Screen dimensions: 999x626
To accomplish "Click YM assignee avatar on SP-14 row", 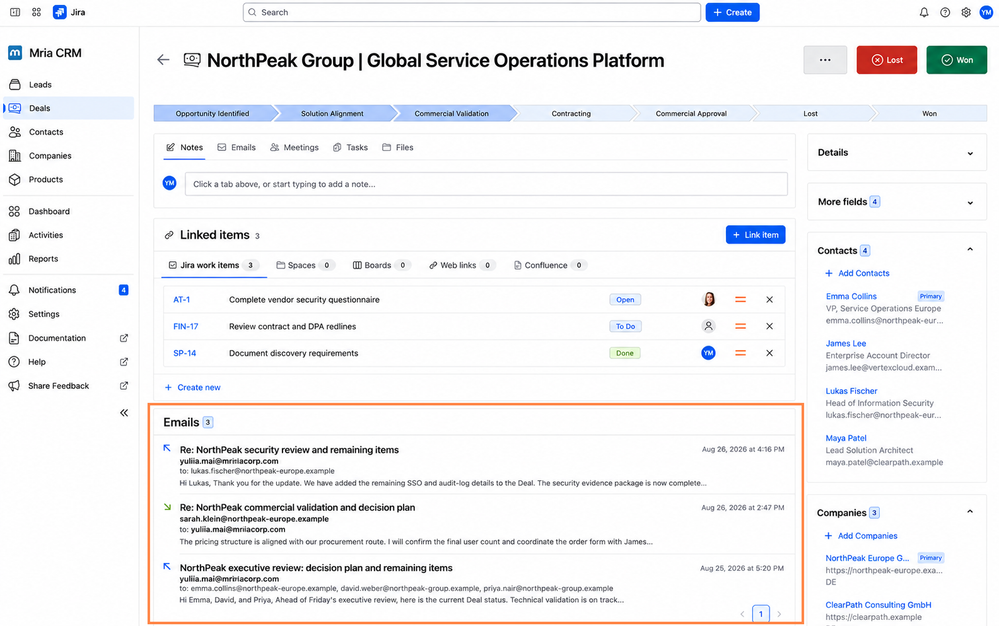I will pyautogui.click(x=708, y=353).
